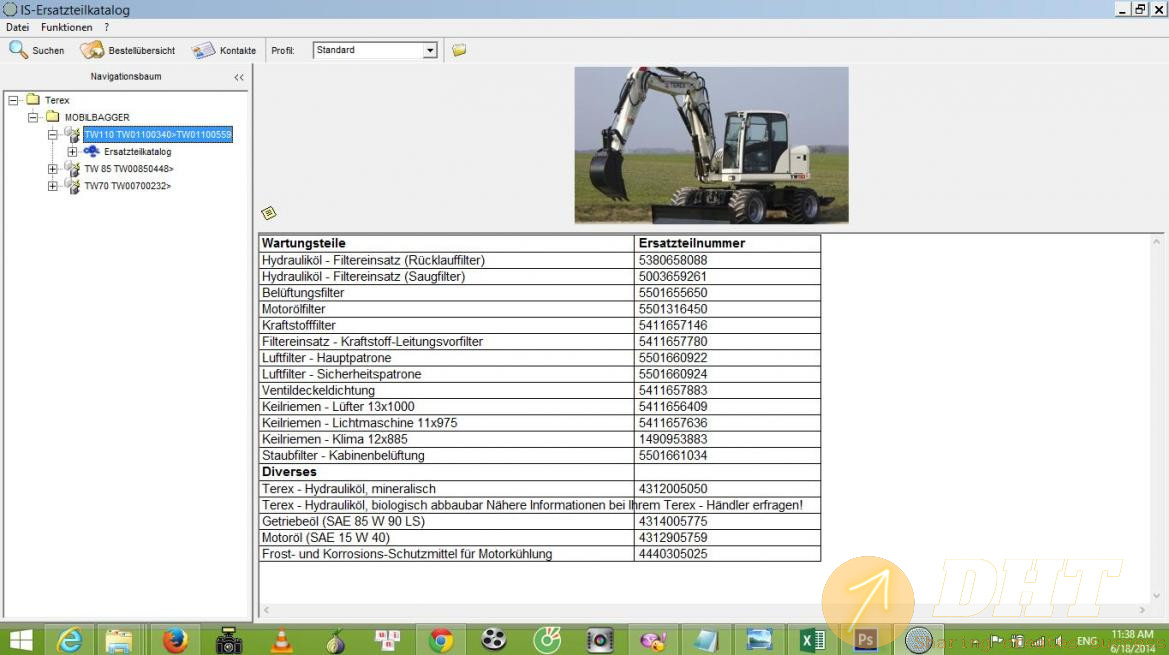Click the table's vertical scrollbar up arrow

[1156, 241]
